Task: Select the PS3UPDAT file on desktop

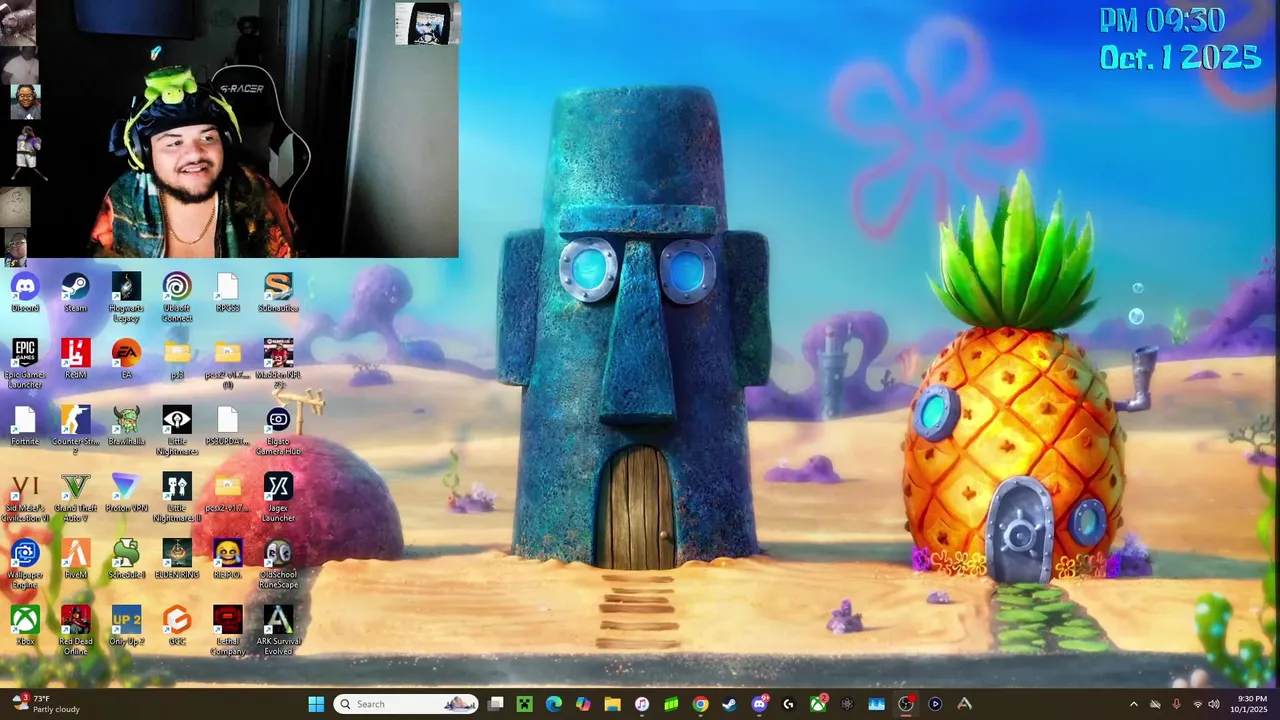Action: [x=228, y=426]
